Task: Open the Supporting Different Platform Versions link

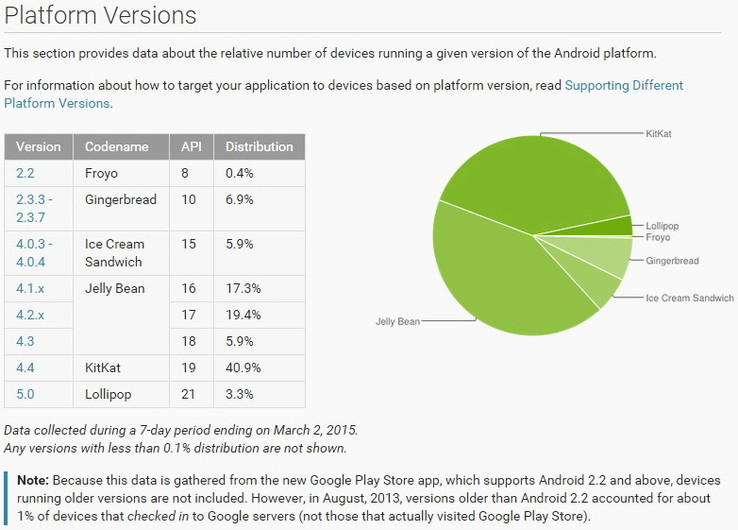Action: tap(624, 86)
